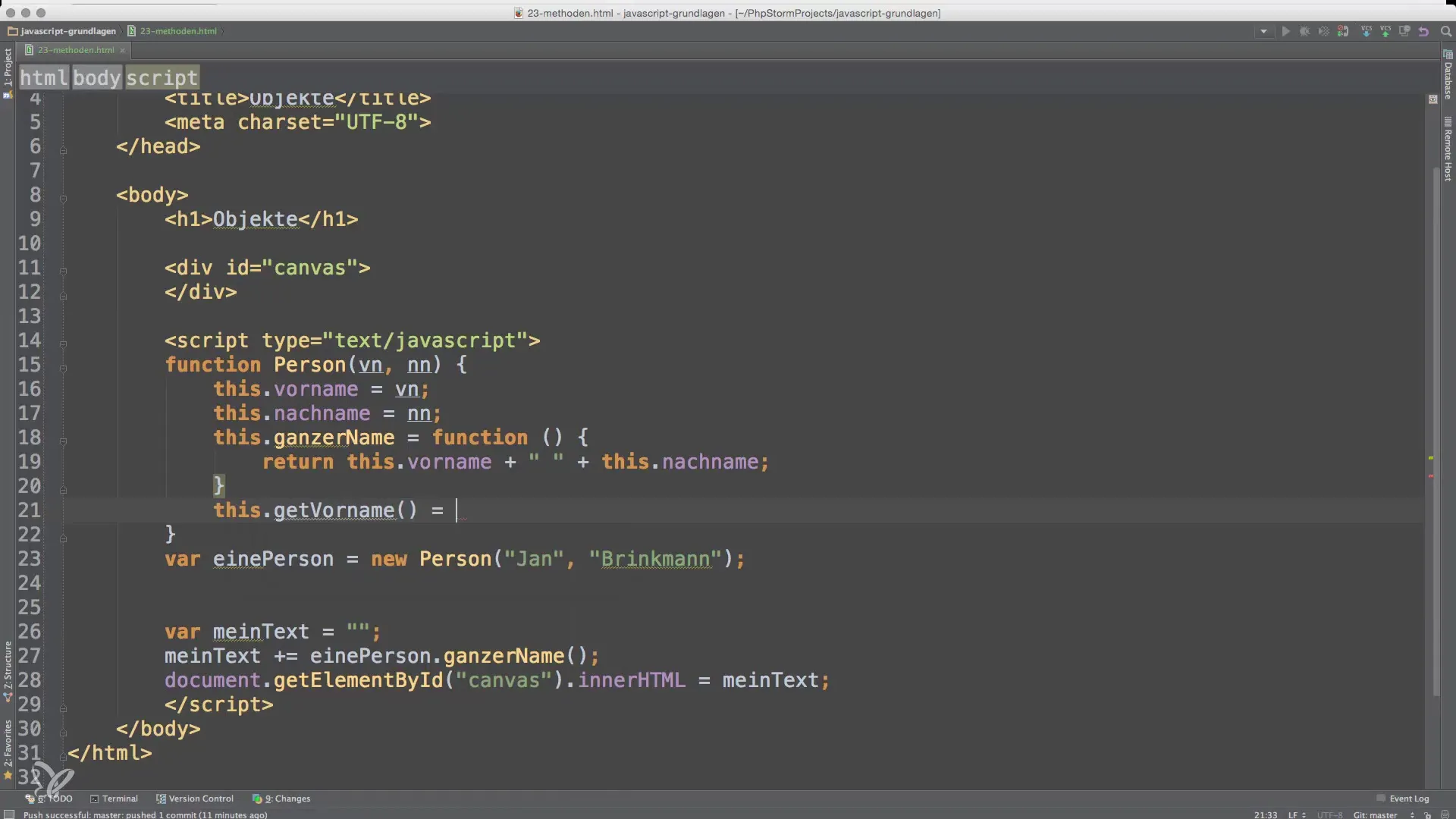Open the Changes tool window

click(281, 799)
